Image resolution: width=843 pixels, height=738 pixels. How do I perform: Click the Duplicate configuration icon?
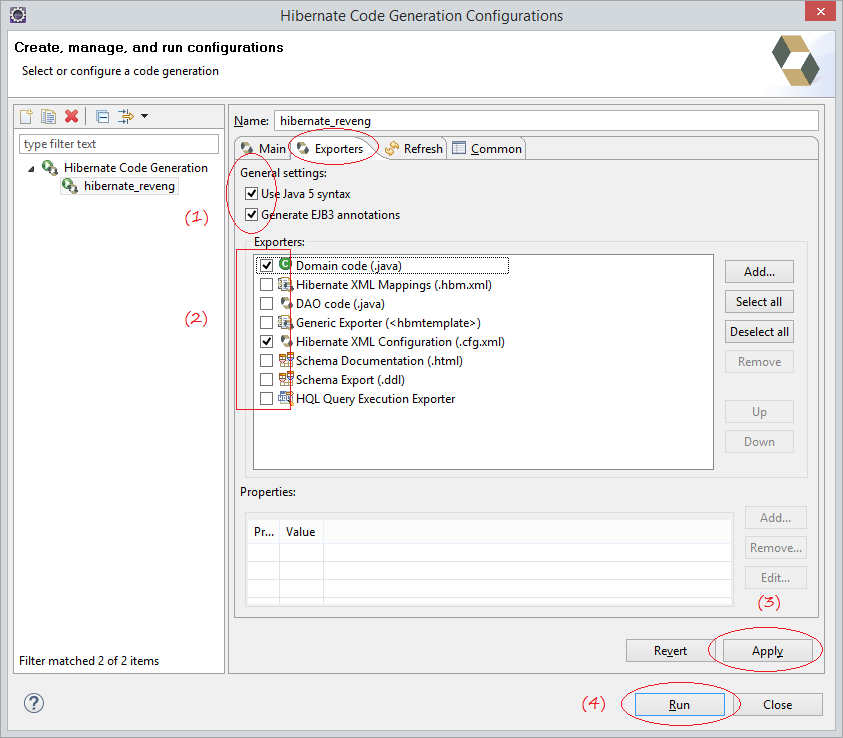tap(48, 116)
